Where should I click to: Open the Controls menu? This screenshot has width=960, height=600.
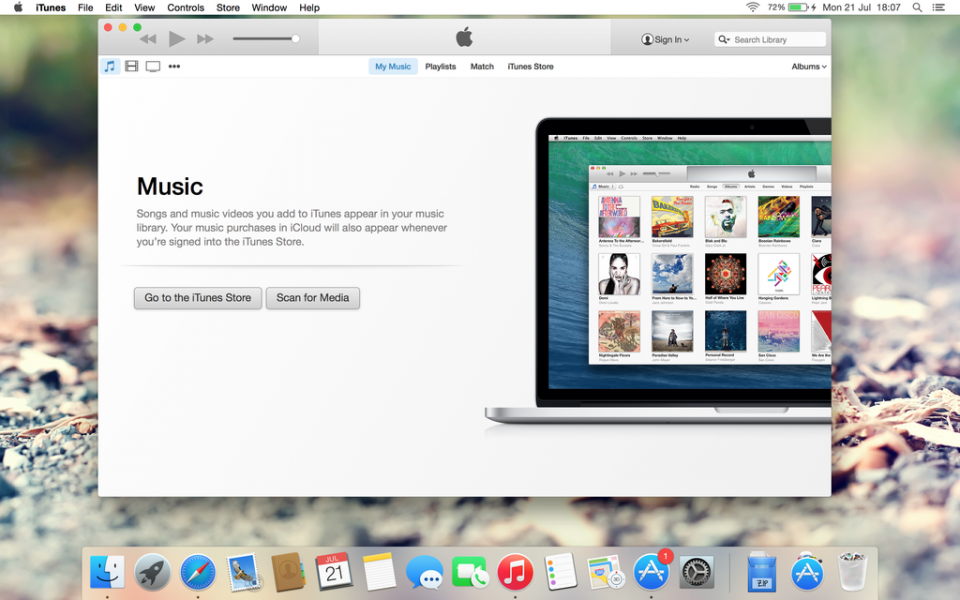[185, 8]
